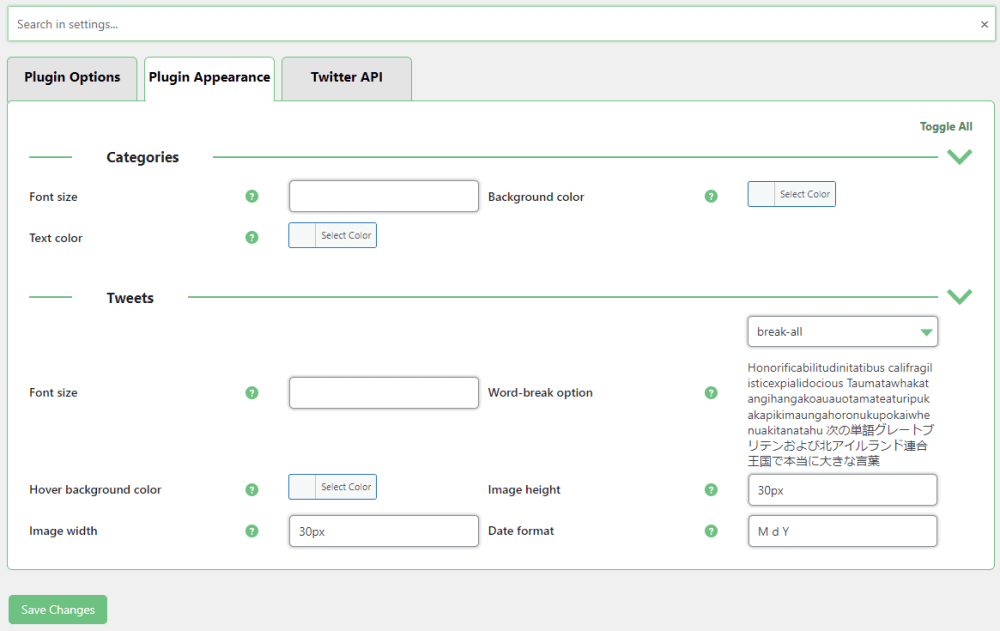Click the Date format input field
1000x631 pixels.
point(842,531)
